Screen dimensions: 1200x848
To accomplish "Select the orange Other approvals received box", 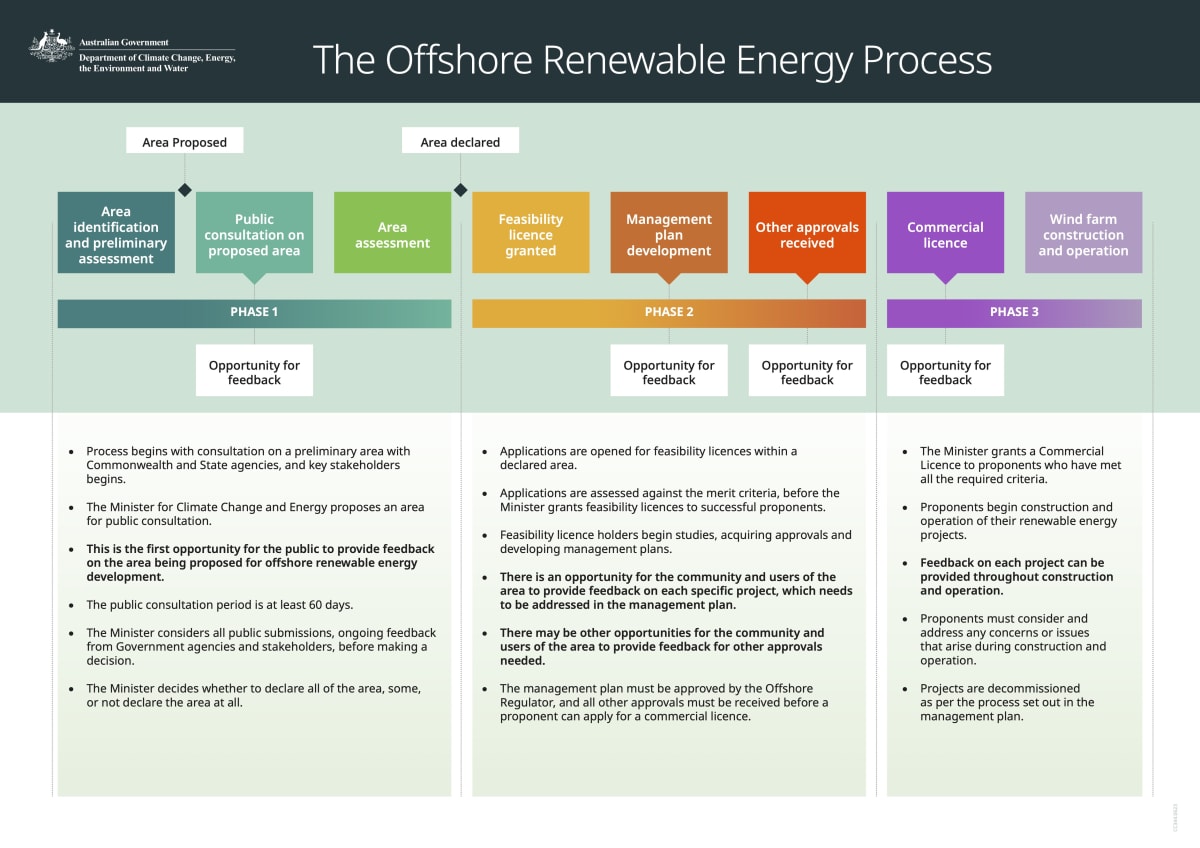I will 806,234.
